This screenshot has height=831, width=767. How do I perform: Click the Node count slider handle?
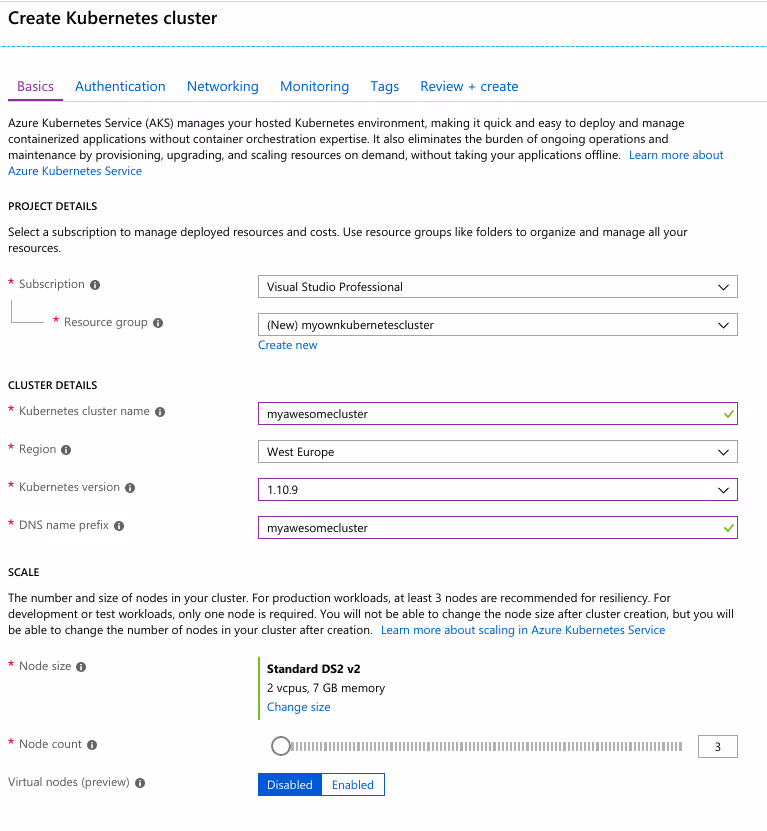point(281,746)
